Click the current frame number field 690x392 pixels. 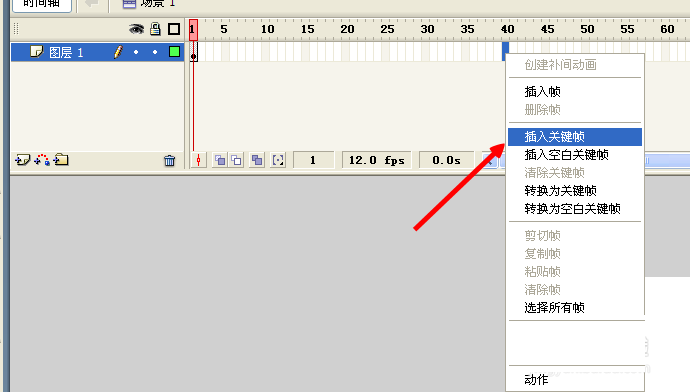[313, 160]
